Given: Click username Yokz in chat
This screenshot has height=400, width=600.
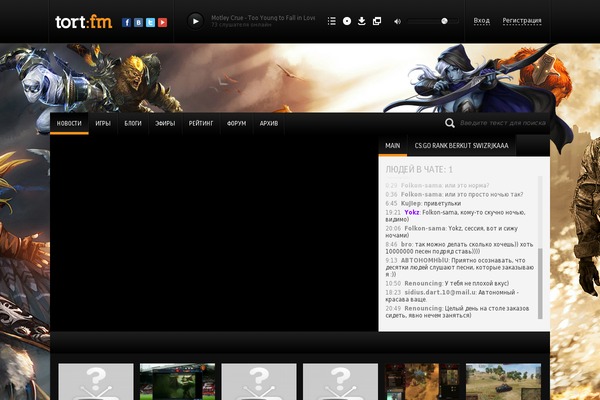Looking at the screenshot, I should pos(412,212).
